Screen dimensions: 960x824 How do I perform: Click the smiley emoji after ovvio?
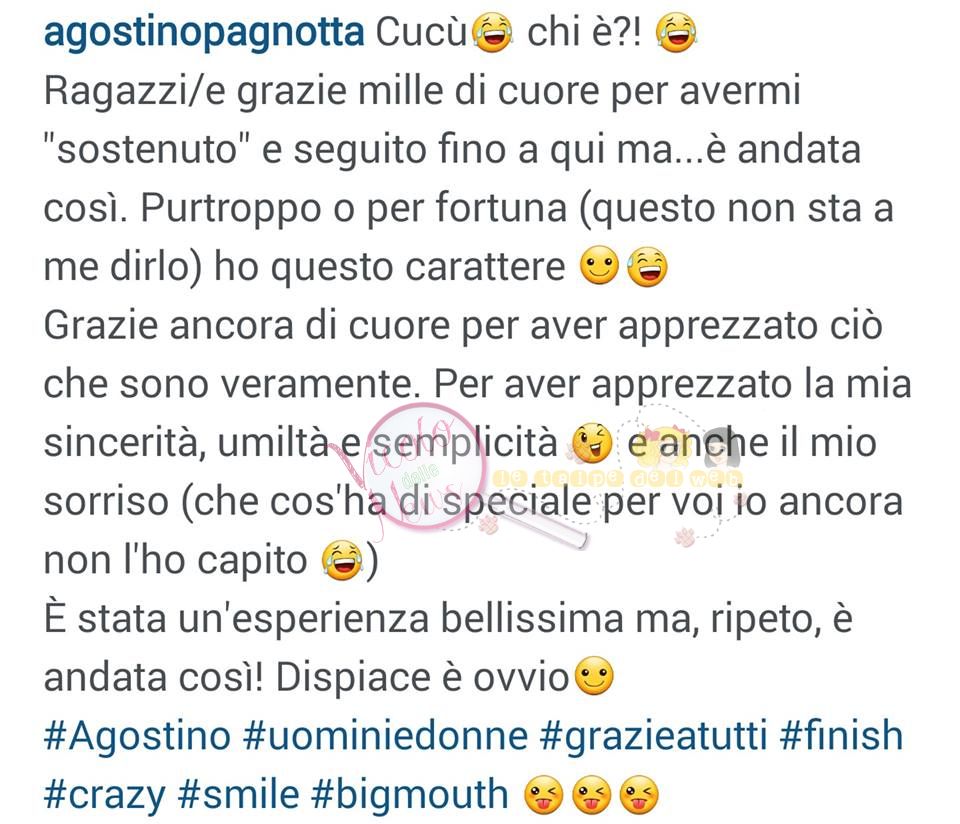click(x=594, y=677)
